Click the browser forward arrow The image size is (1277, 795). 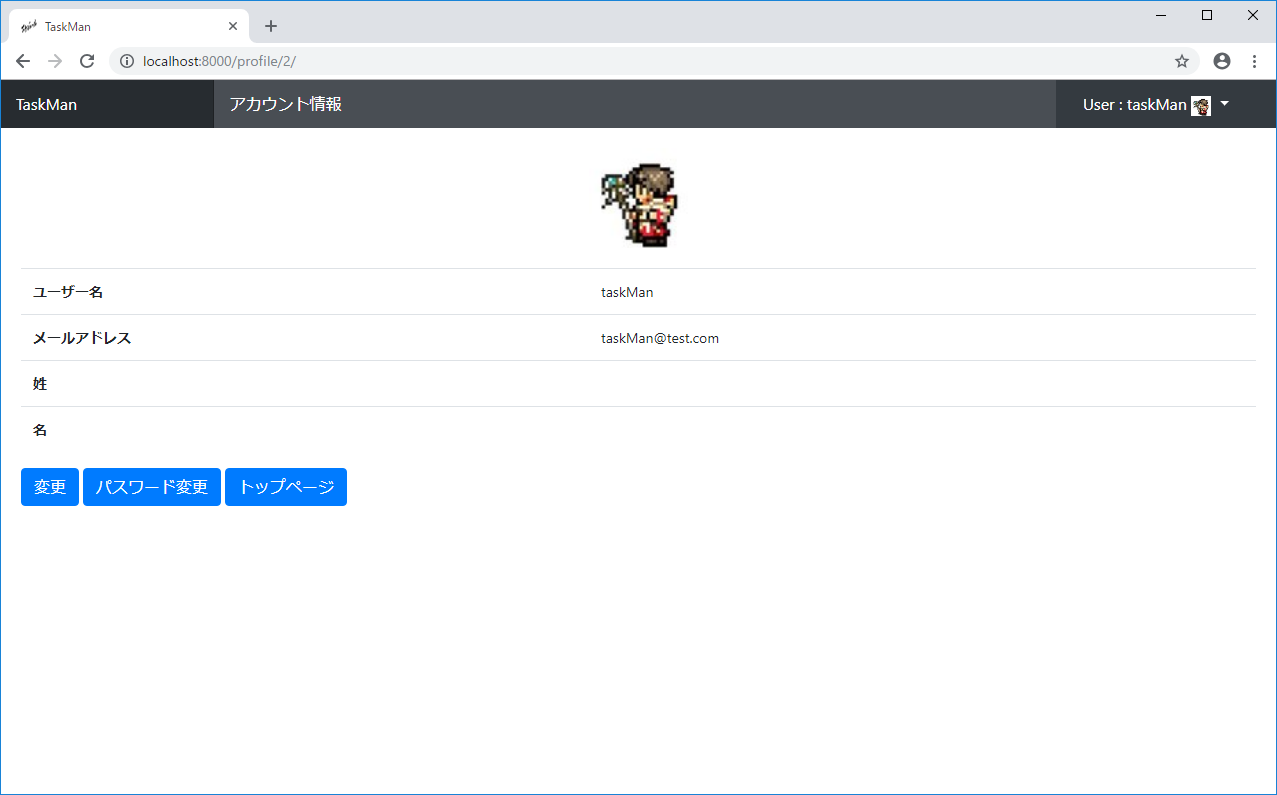click(56, 61)
